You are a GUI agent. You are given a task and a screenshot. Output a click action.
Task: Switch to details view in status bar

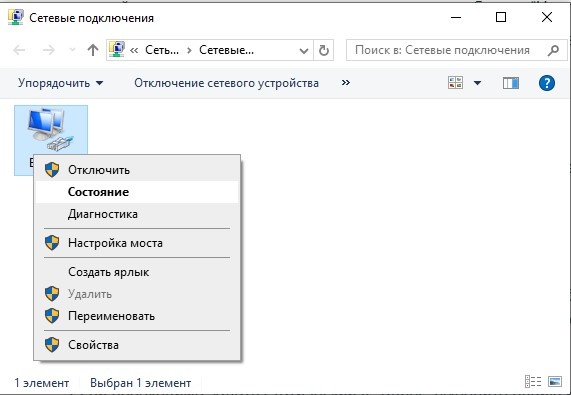point(533,381)
